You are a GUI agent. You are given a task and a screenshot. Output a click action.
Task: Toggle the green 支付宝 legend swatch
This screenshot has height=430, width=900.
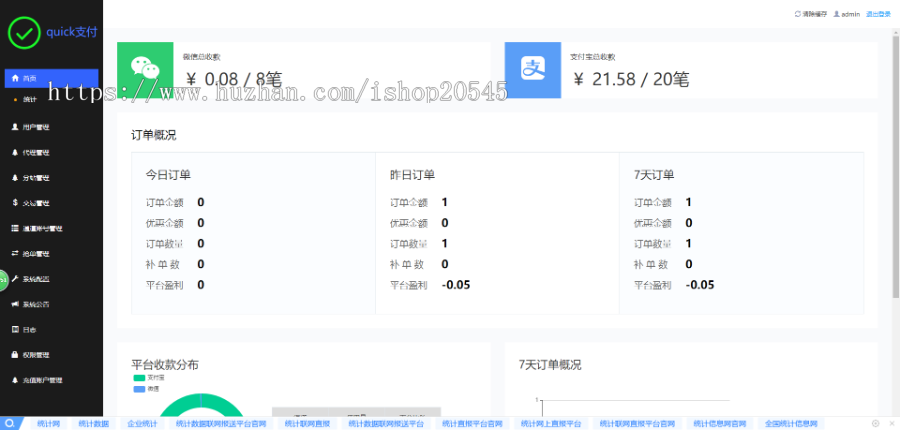click(x=138, y=378)
